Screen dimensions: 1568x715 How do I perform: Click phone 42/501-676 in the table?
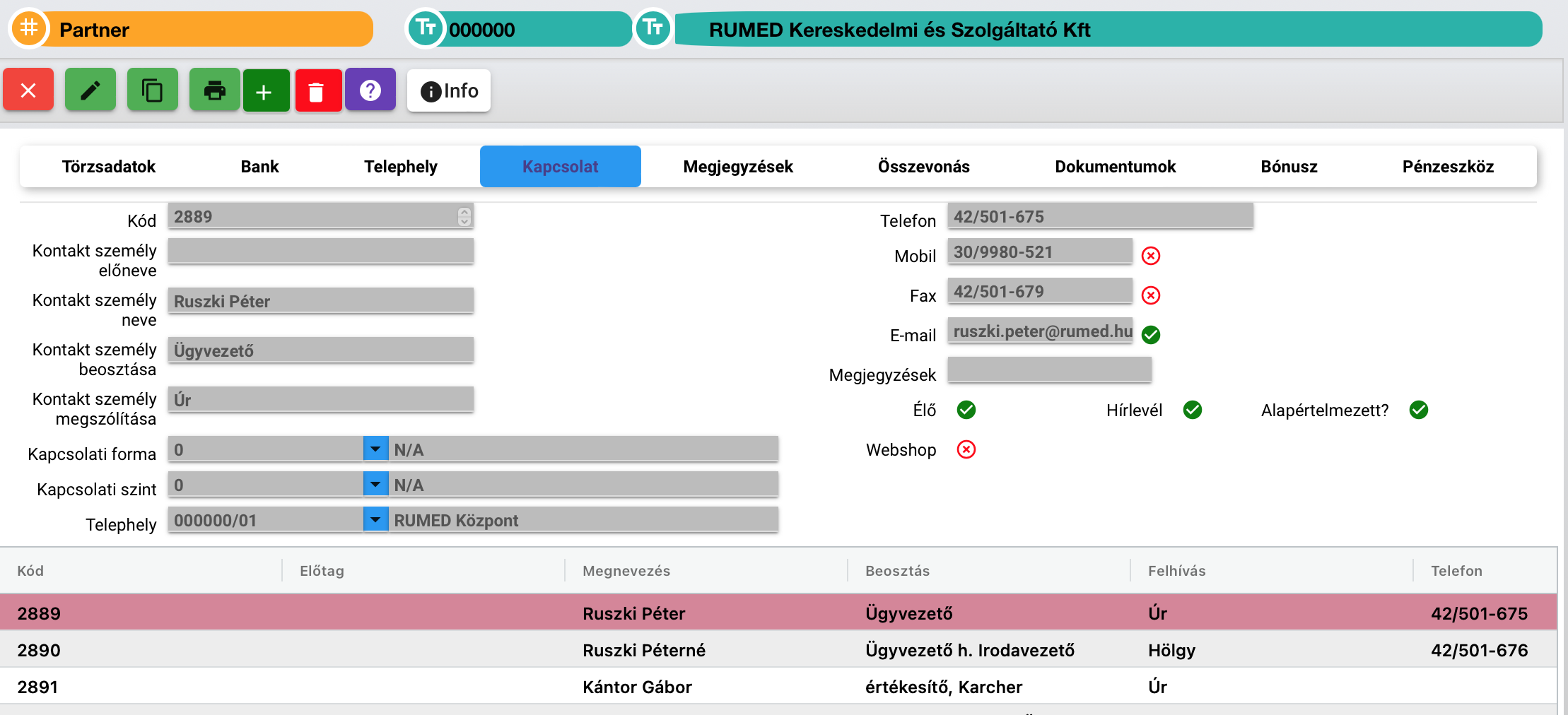click(x=1479, y=650)
